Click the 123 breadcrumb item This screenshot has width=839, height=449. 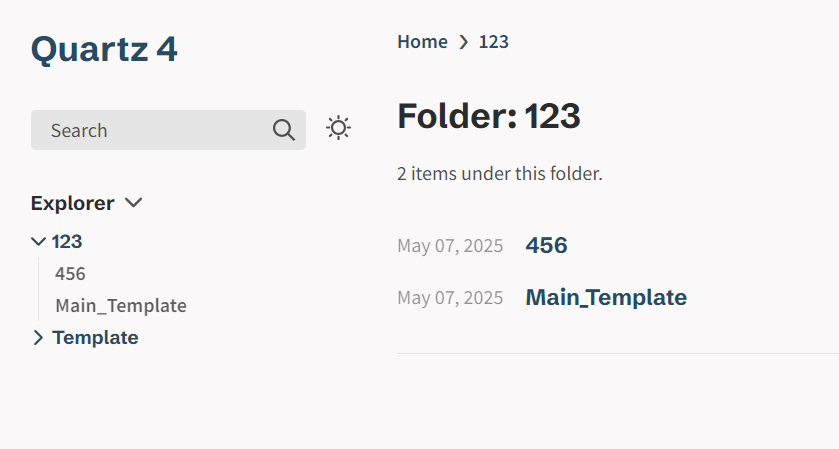(493, 42)
